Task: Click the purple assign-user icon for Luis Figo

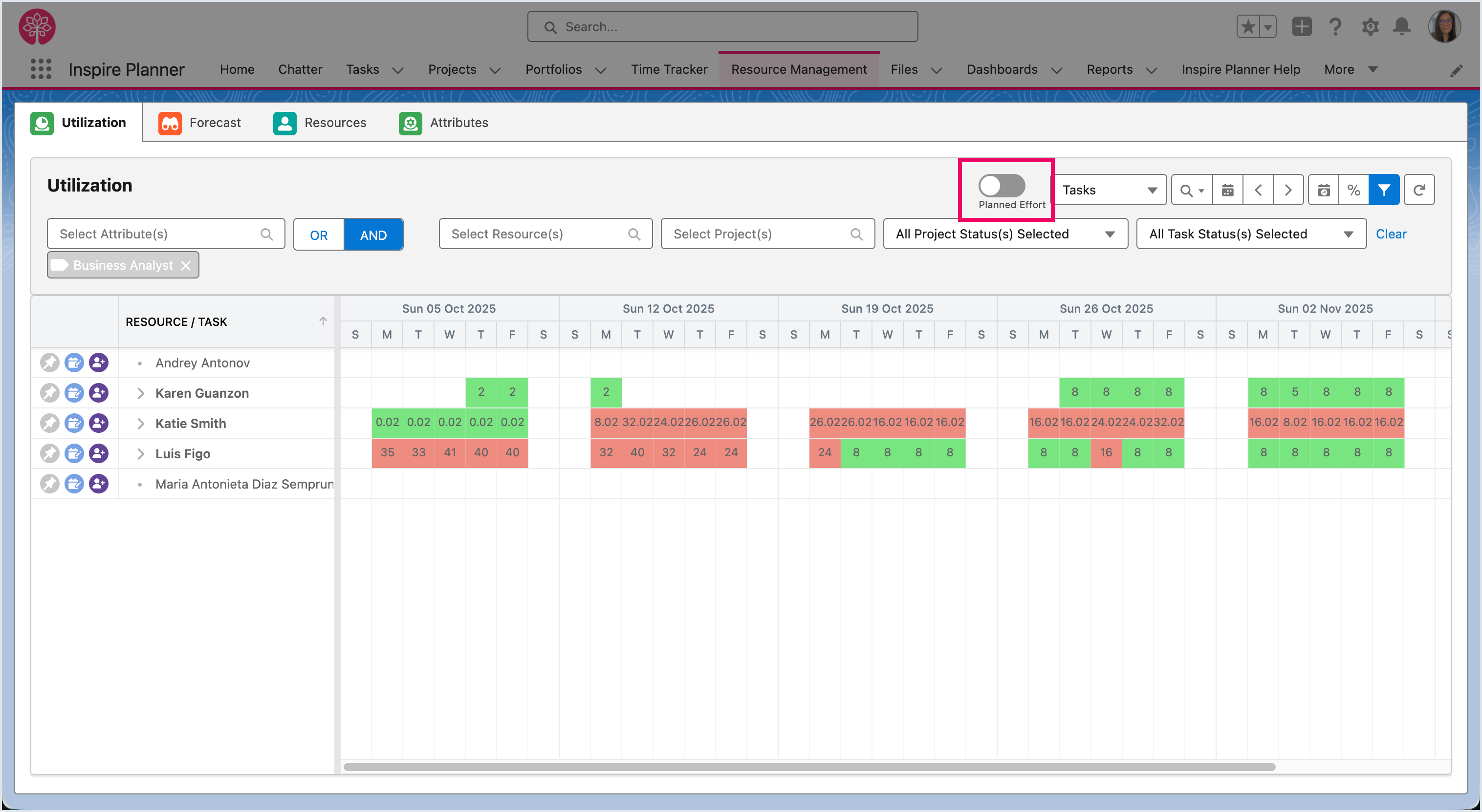Action: [98, 453]
